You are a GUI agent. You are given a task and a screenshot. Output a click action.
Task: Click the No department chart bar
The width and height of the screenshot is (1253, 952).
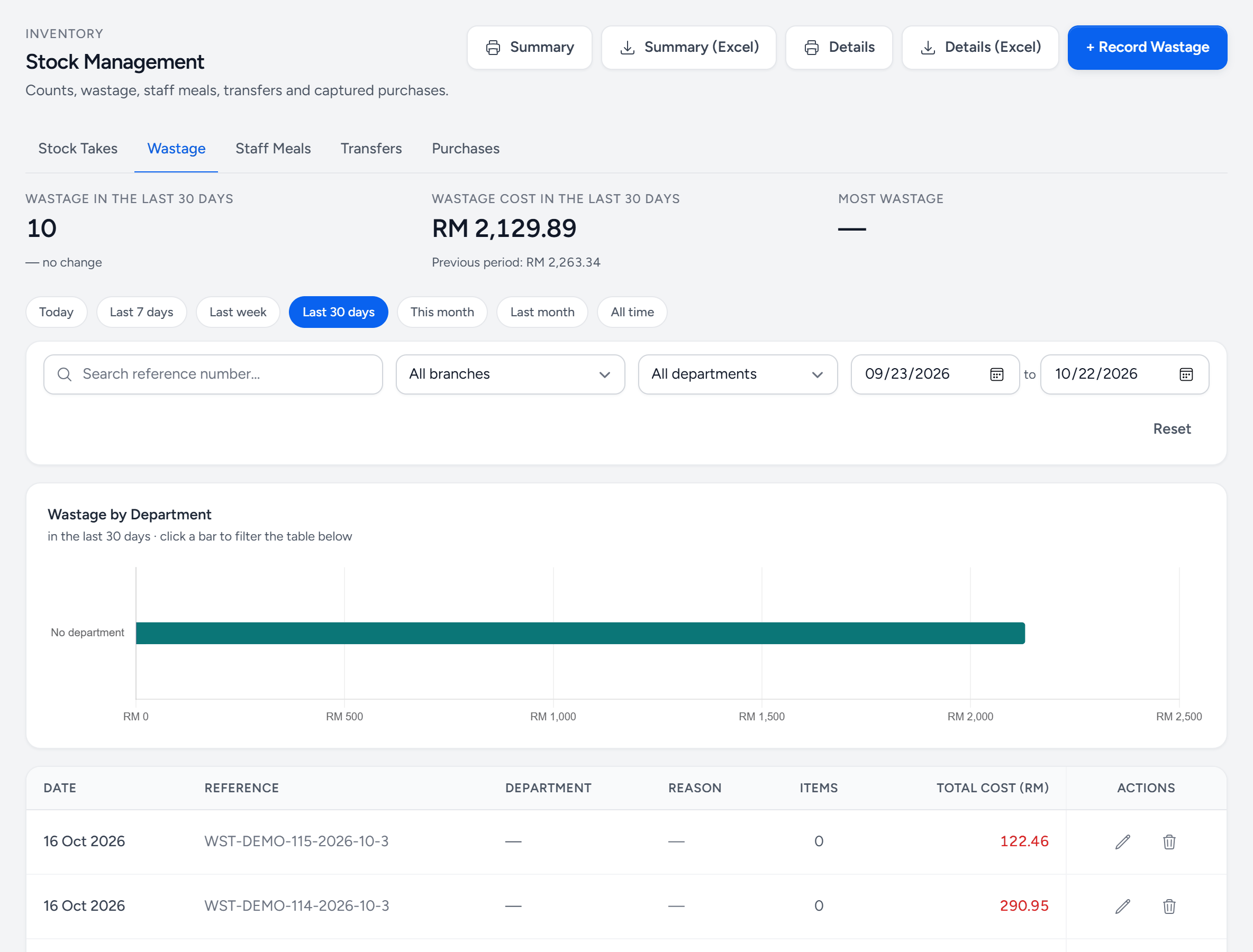pos(580,633)
